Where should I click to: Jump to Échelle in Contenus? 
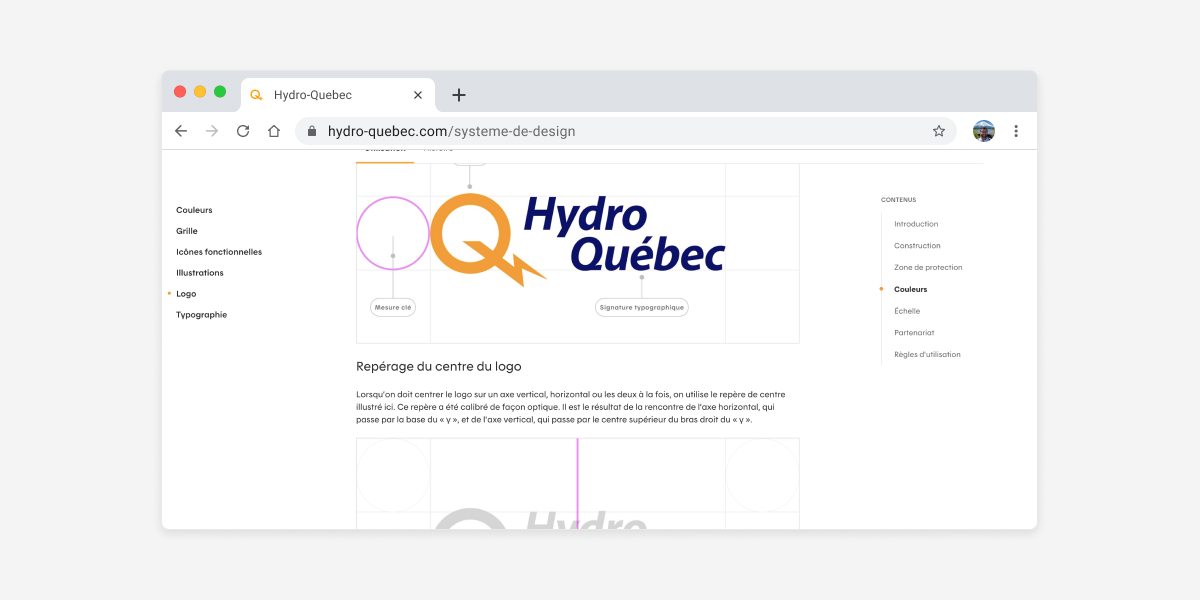click(907, 311)
